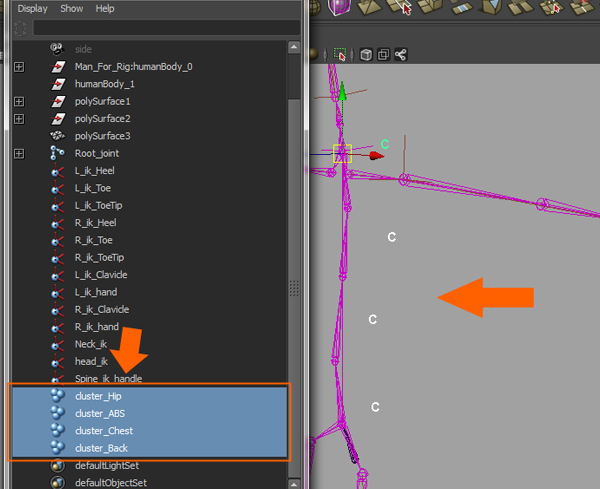Click the IK handle icon of L_ik_Clavicle

(x=57, y=275)
